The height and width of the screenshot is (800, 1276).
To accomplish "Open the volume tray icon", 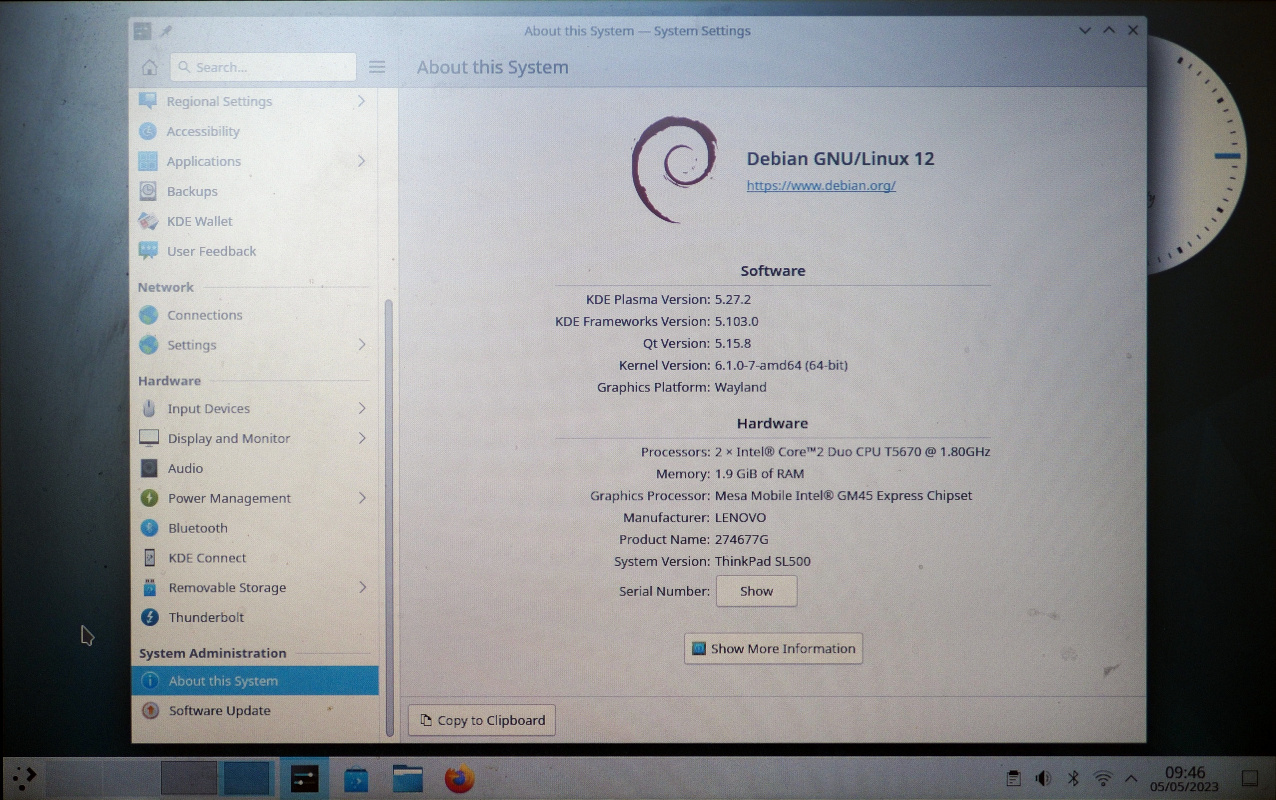I will pos(1043,778).
